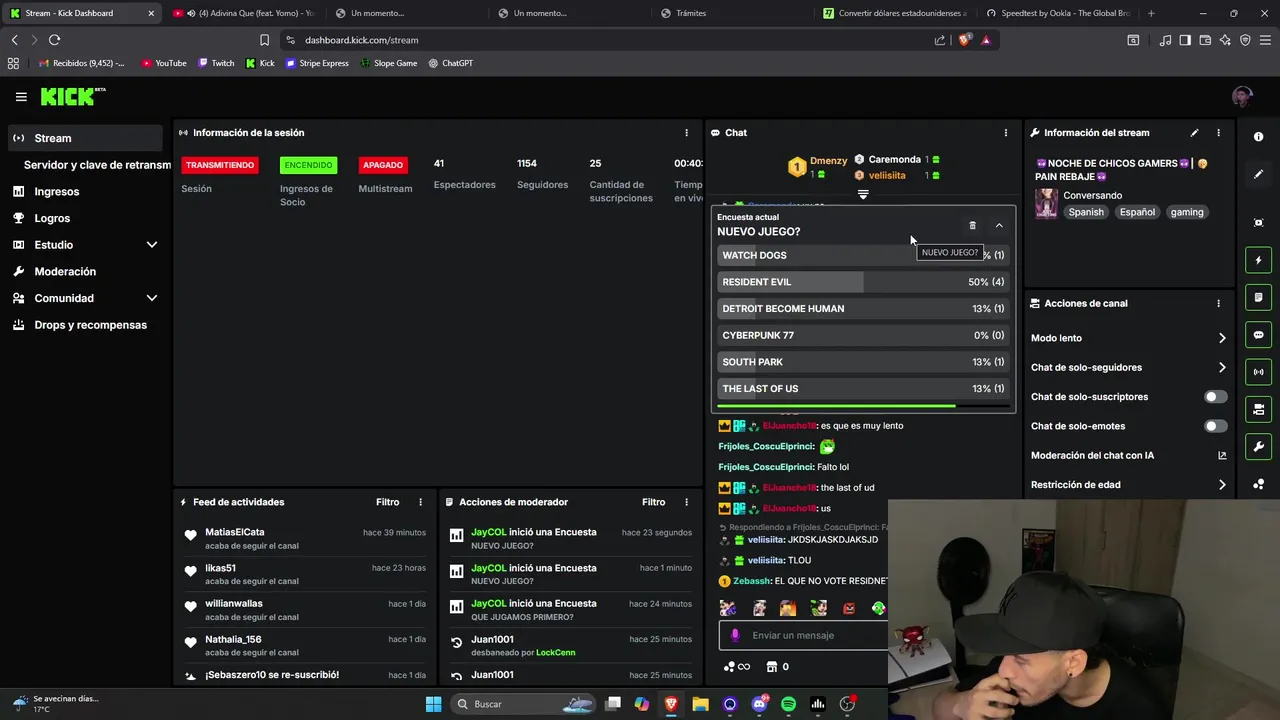Click the wrench icon in right sidebar

click(1259, 447)
